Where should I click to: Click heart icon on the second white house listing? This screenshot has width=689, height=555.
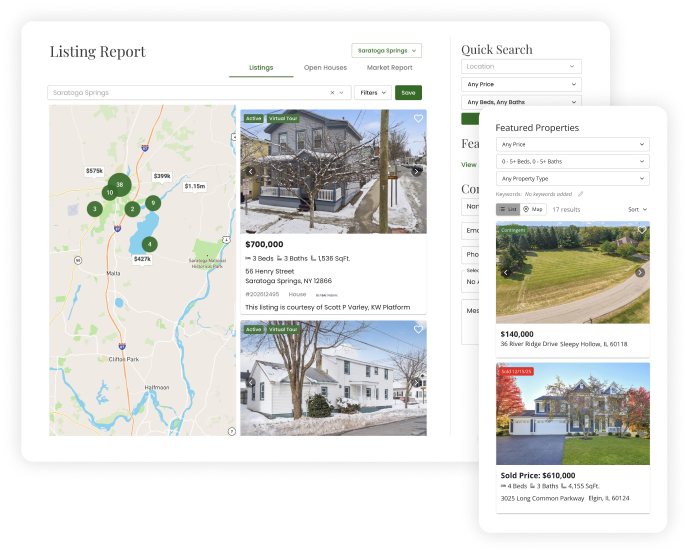[418, 329]
